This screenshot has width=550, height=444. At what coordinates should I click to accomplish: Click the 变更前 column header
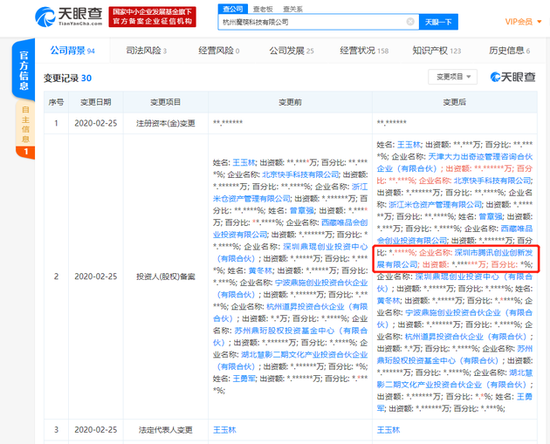coord(290,102)
